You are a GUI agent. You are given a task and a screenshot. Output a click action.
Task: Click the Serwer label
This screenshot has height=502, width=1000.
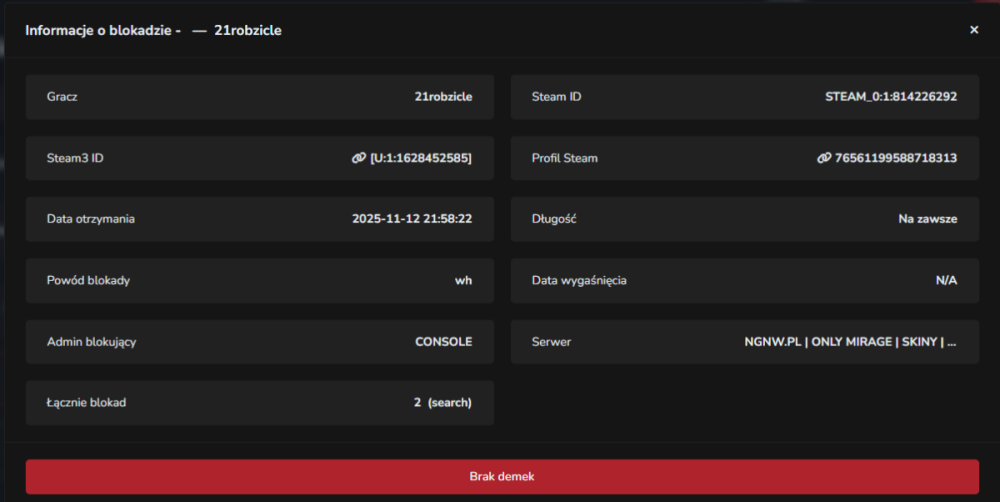[x=551, y=341]
